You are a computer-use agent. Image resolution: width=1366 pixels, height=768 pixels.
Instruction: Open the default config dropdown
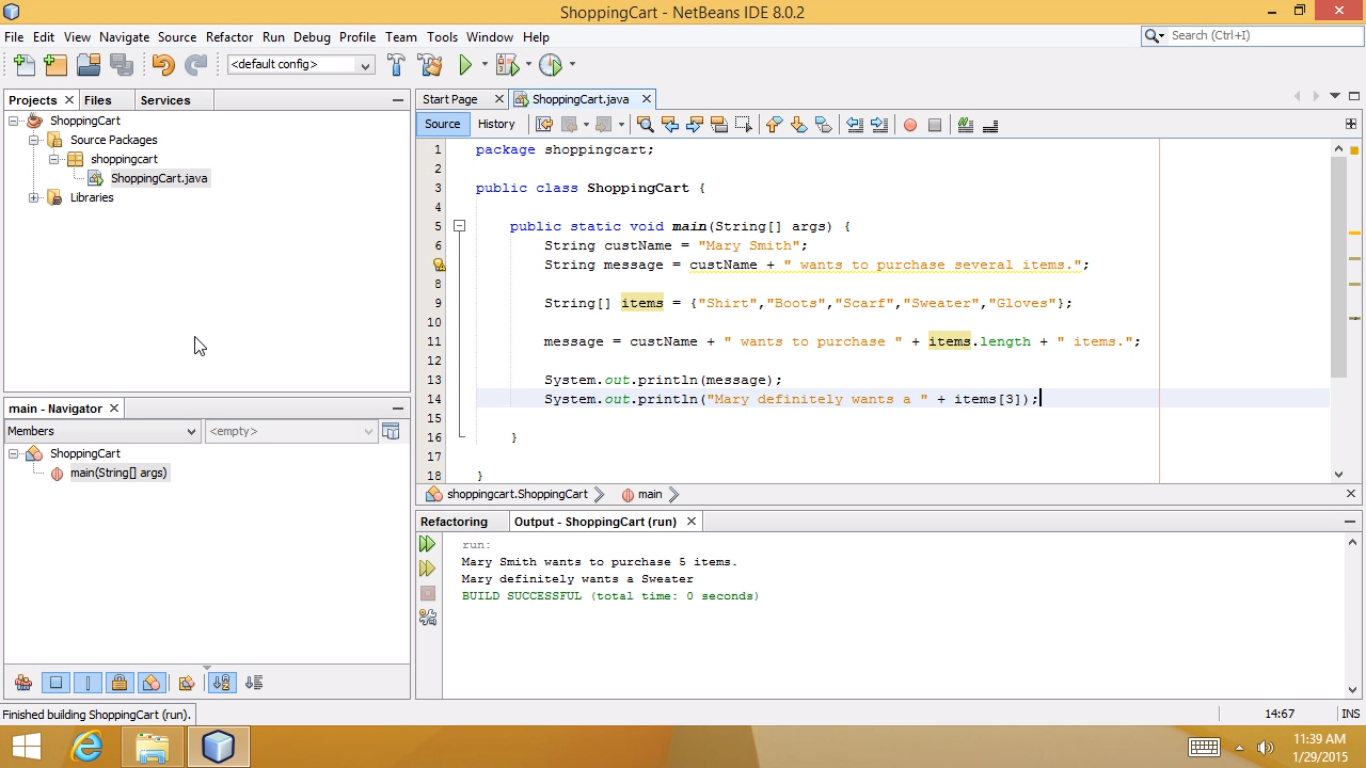301,65
